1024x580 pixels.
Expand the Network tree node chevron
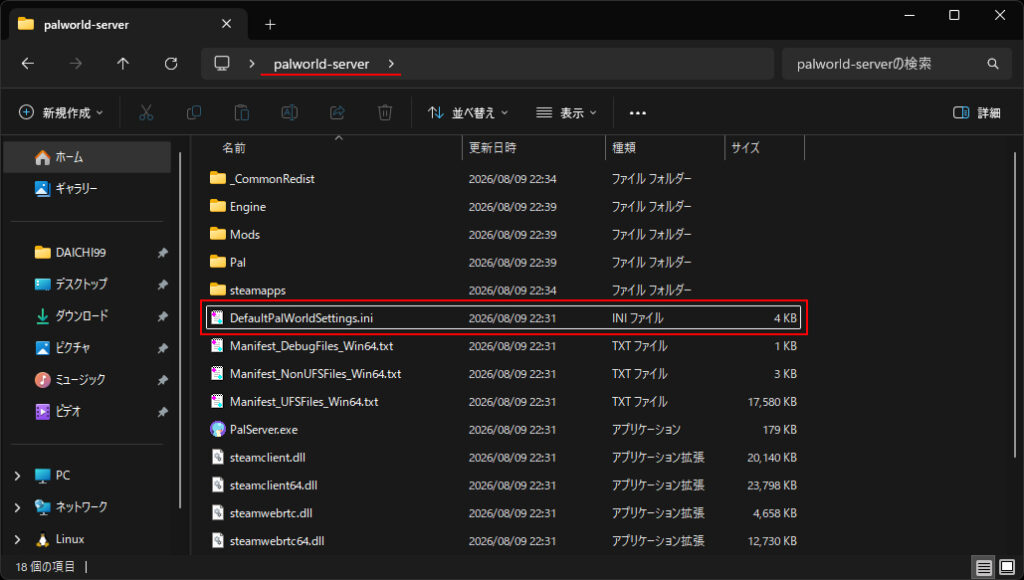click(x=18, y=507)
